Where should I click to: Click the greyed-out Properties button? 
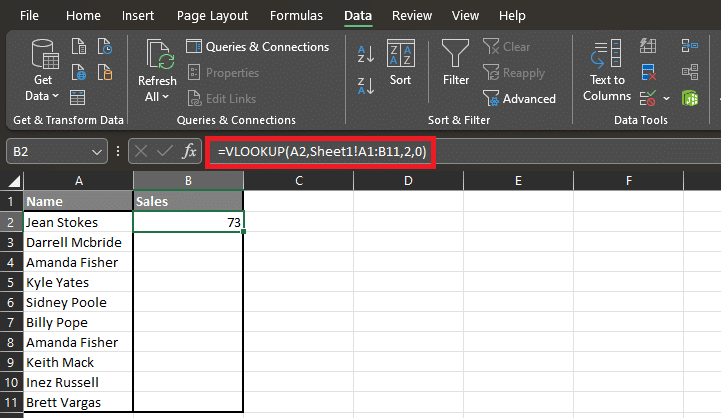[x=223, y=73]
